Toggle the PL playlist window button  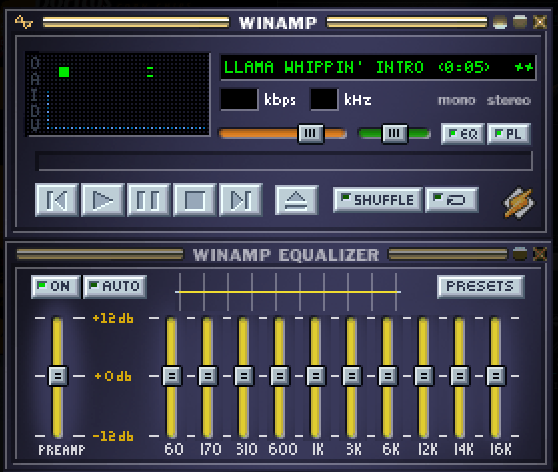click(x=509, y=133)
